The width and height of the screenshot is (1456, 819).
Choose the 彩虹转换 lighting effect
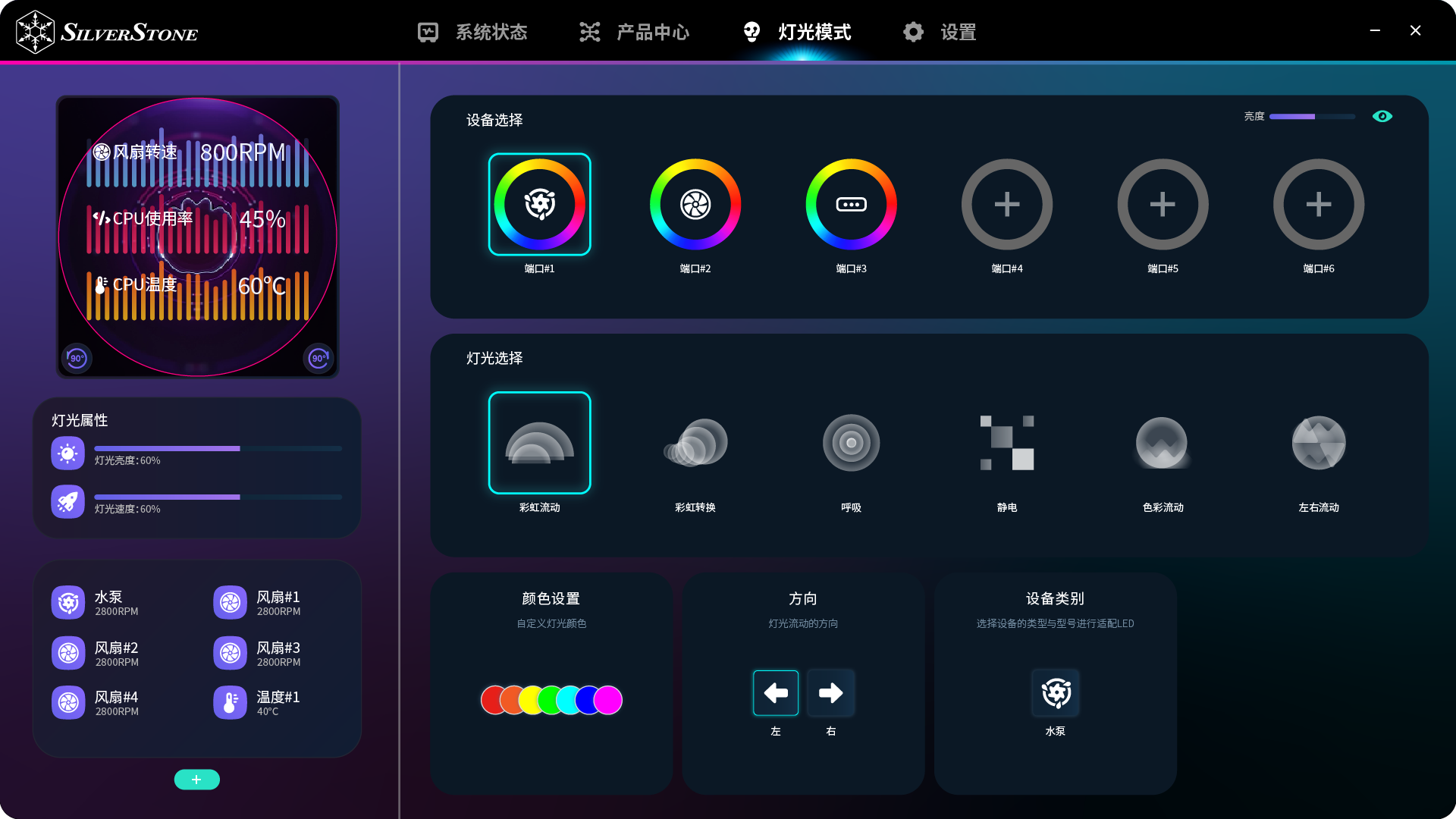click(695, 443)
